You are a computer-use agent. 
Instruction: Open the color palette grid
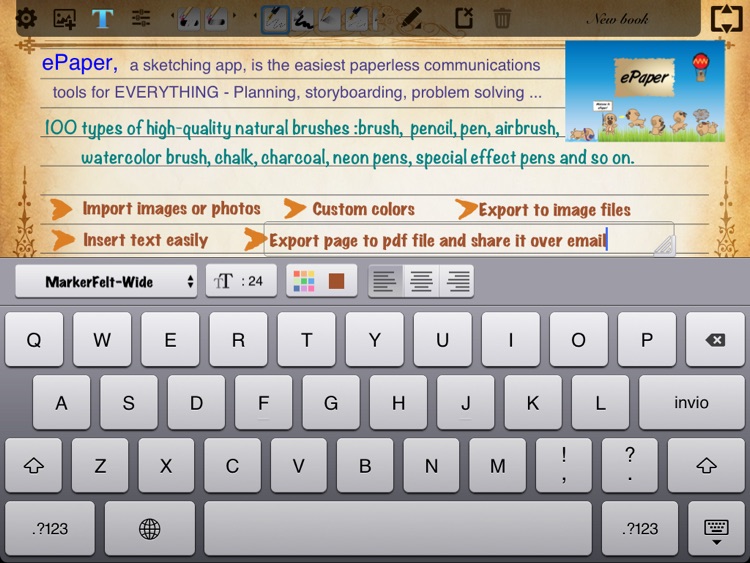[304, 281]
